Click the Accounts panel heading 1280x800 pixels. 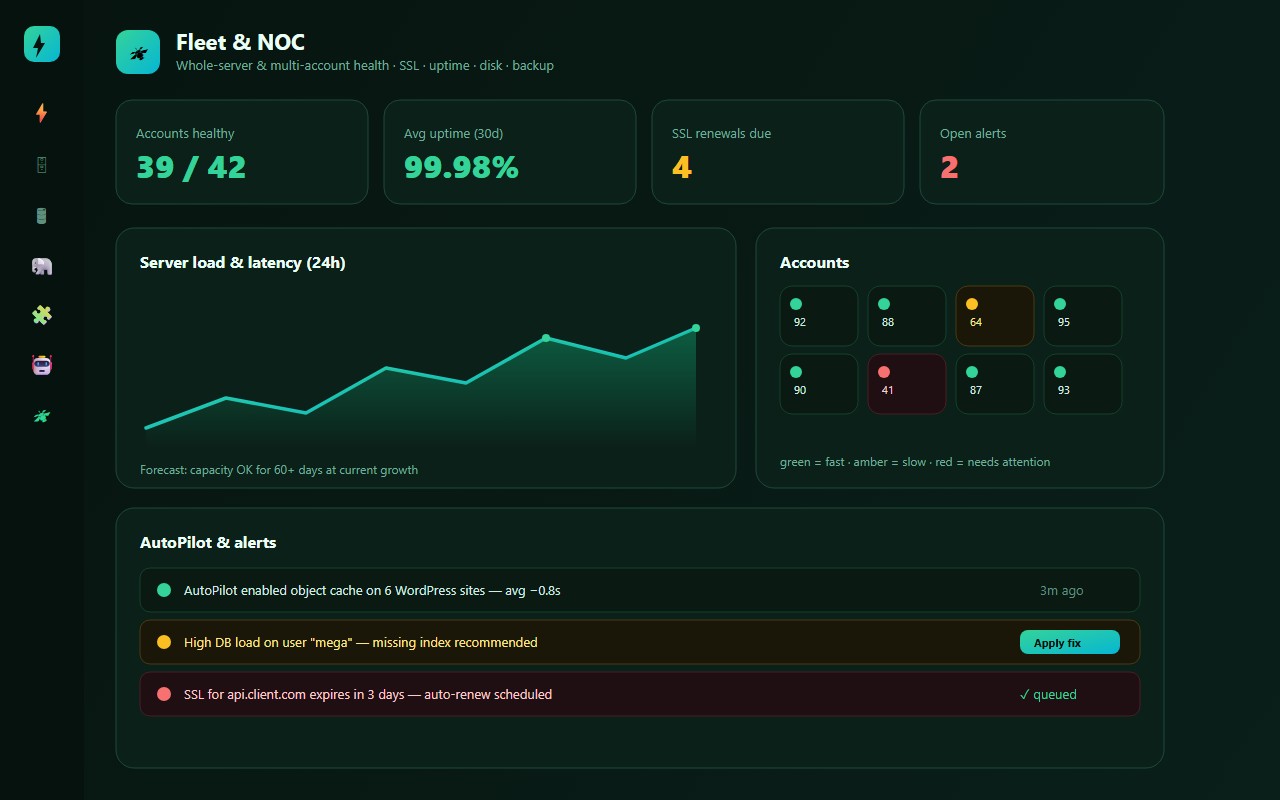coord(815,263)
